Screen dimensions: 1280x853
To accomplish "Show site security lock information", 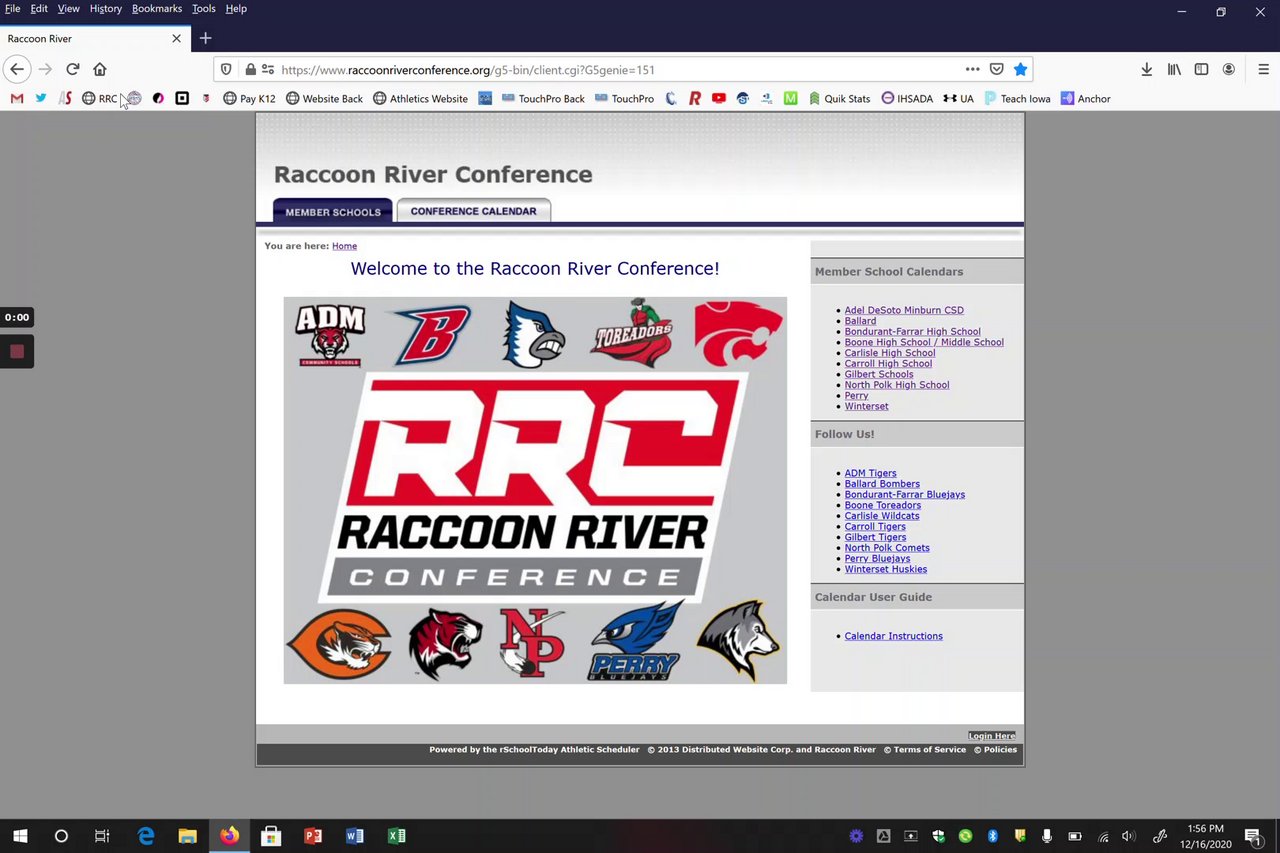I will coord(251,69).
